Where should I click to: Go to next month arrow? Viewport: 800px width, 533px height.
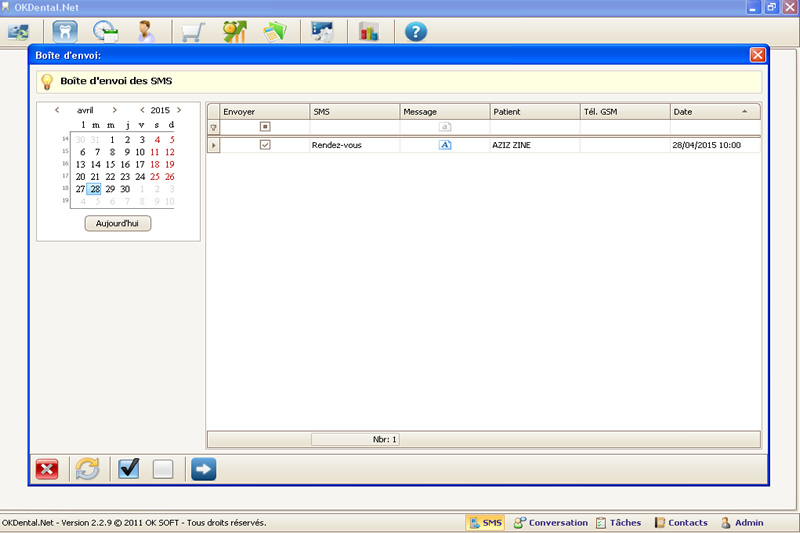[x=114, y=110]
